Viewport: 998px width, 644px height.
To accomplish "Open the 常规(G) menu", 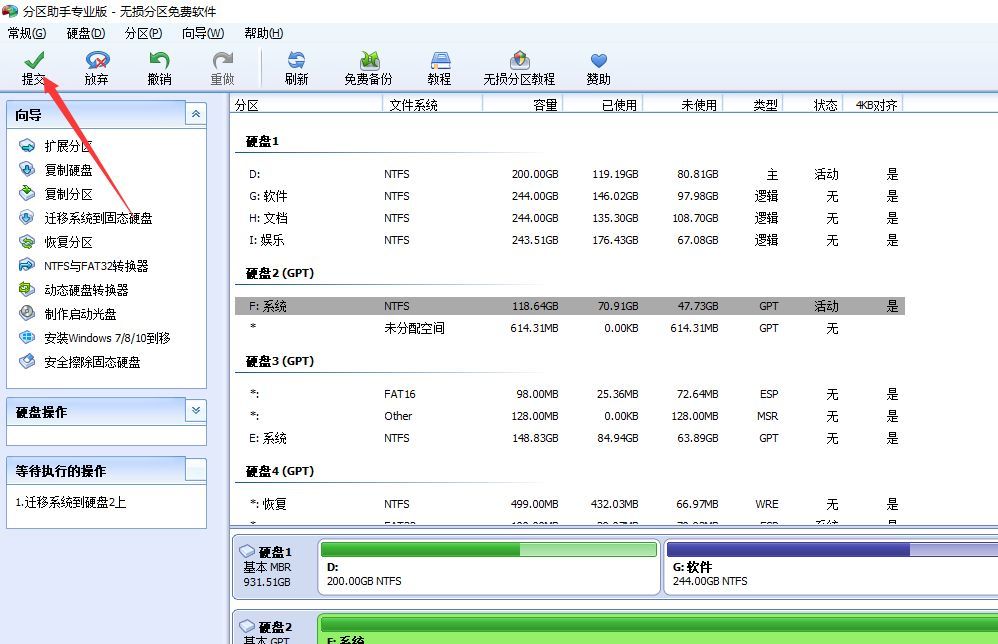I will (27, 33).
